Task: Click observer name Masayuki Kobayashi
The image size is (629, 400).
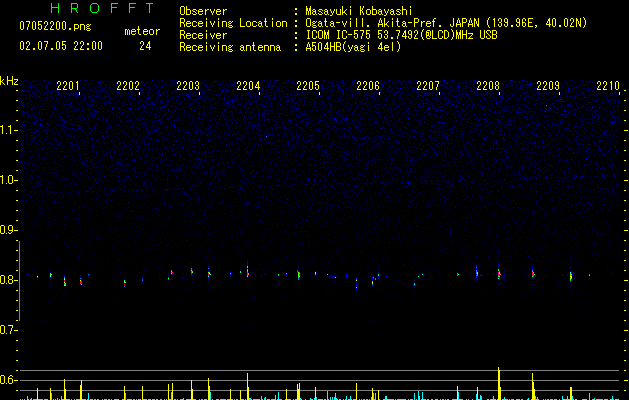Action: pyautogui.click(x=359, y=11)
